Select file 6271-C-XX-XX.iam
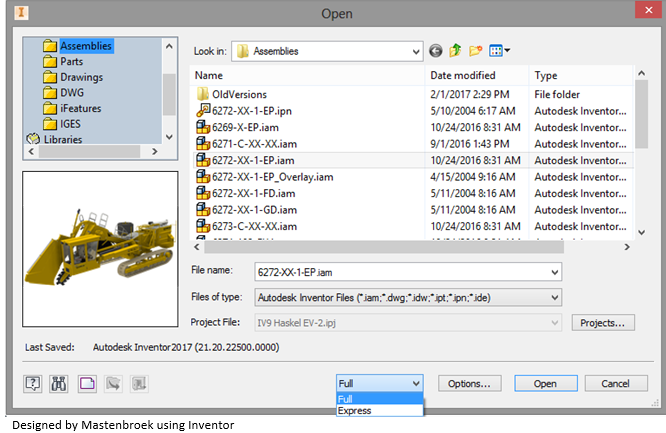The image size is (666, 433). pyautogui.click(x=254, y=144)
